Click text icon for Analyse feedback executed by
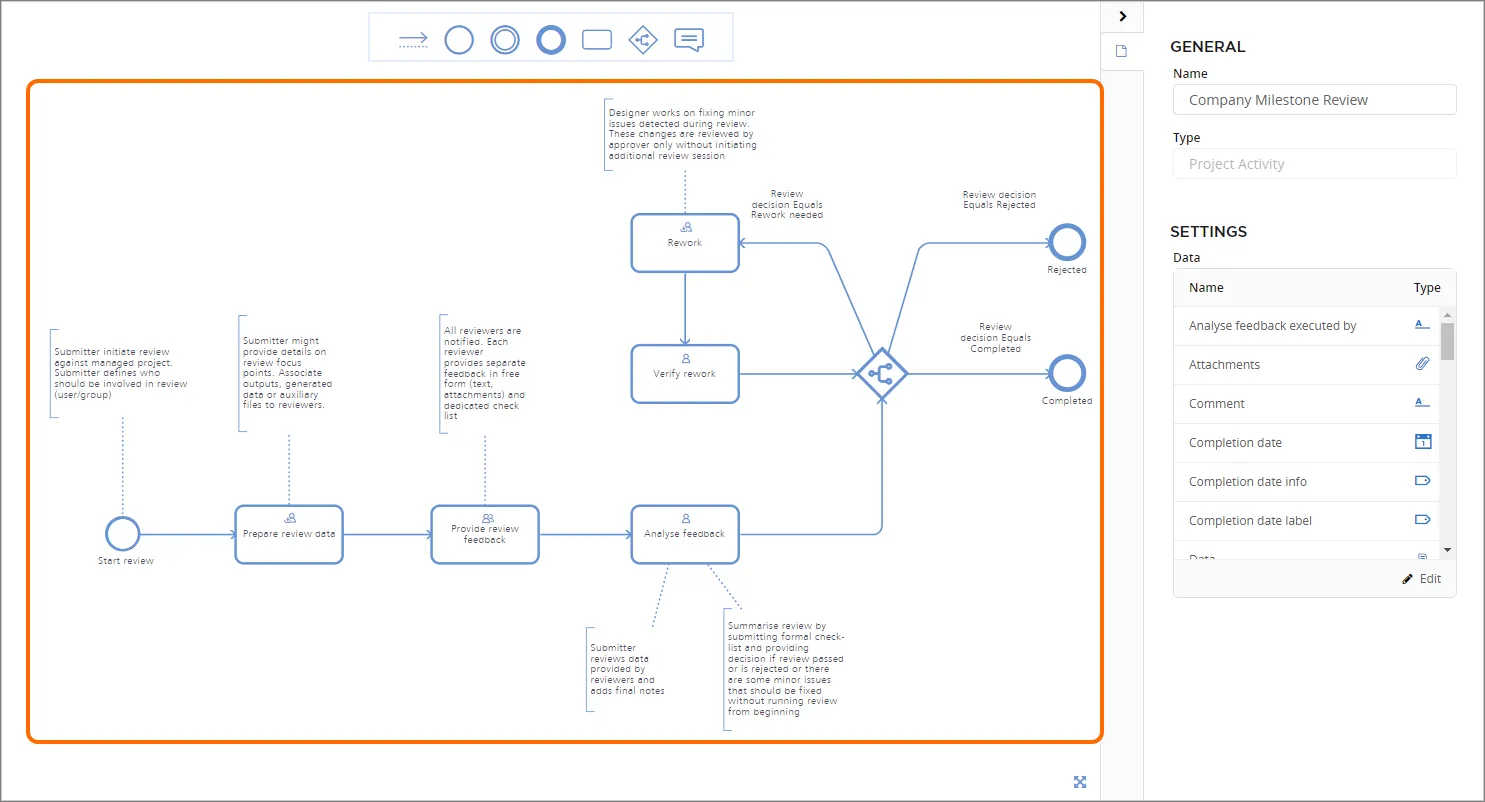The width and height of the screenshot is (1485, 802). point(1423,325)
